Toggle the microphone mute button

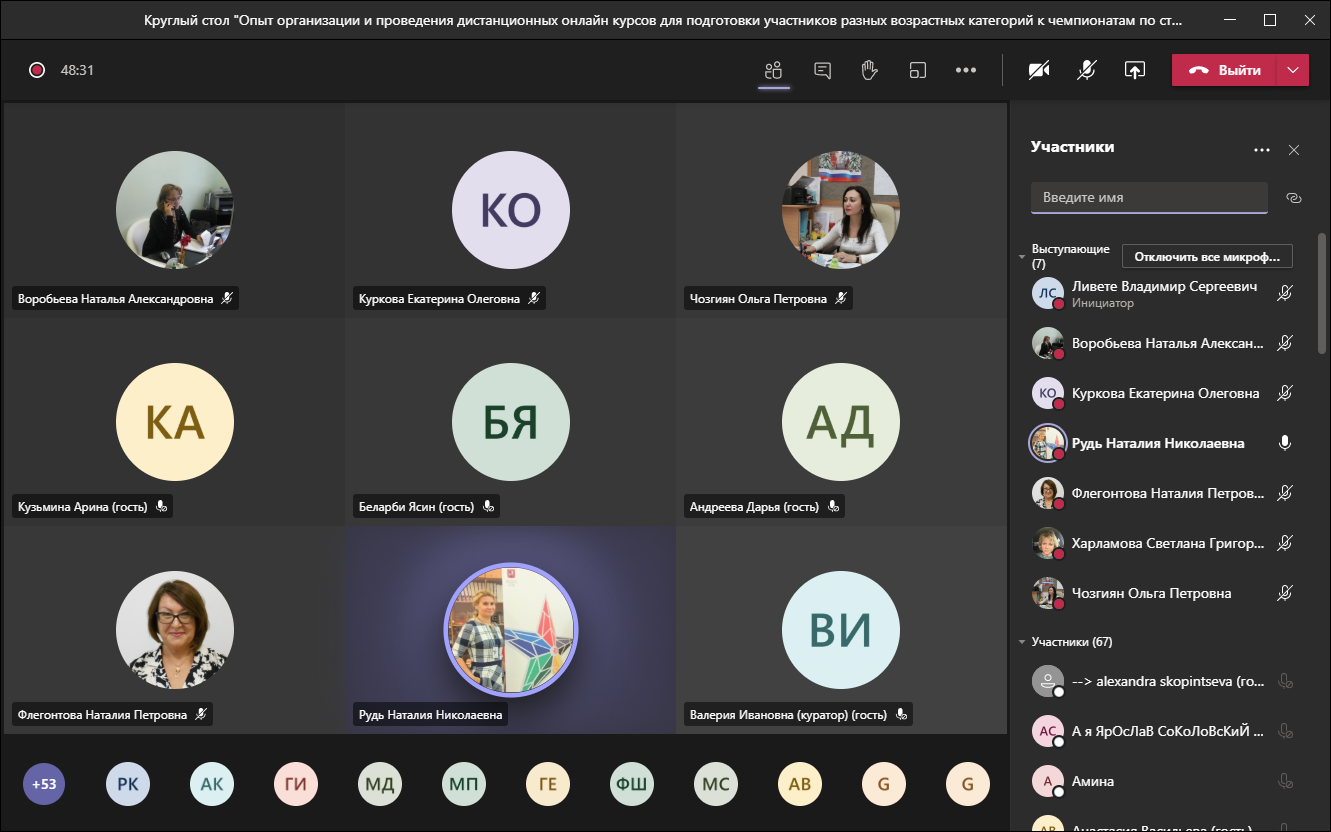[x=1086, y=70]
